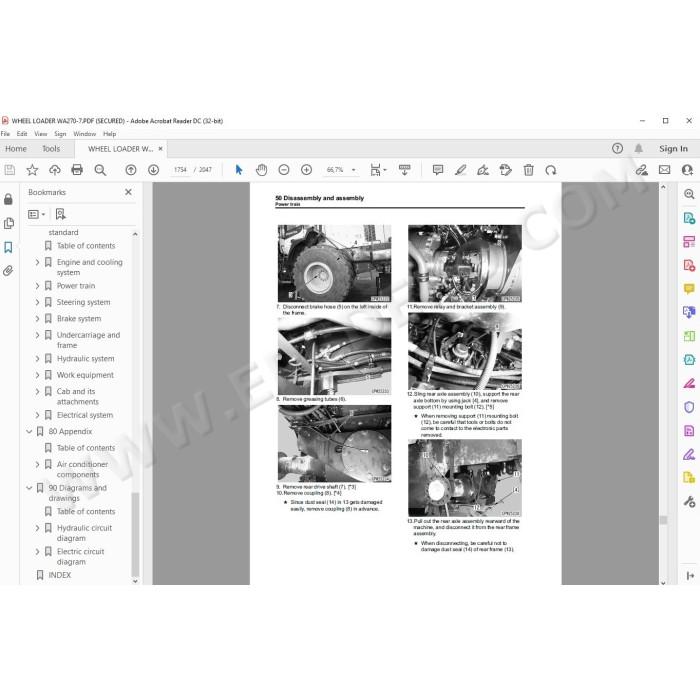Open the Edit menu
This screenshot has height=700, width=700.
point(22,133)
